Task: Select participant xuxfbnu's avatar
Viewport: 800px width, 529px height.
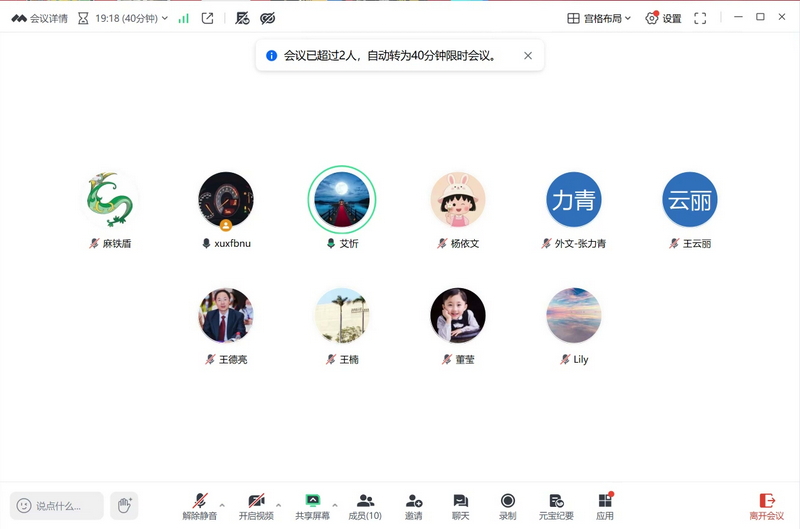Action: 226,199
